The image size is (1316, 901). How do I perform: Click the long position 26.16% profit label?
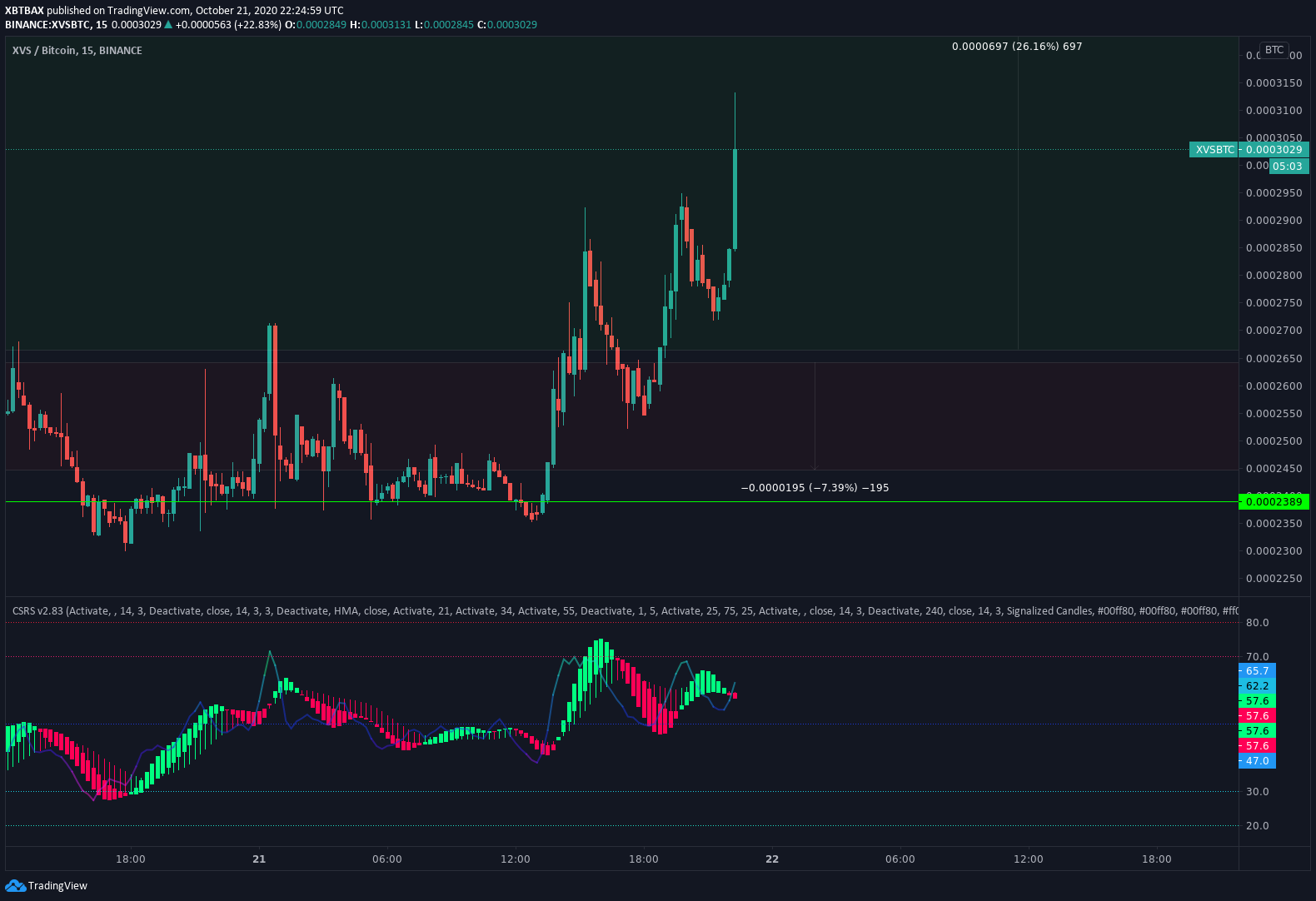pyautogui.click(x=1017, y=47)
